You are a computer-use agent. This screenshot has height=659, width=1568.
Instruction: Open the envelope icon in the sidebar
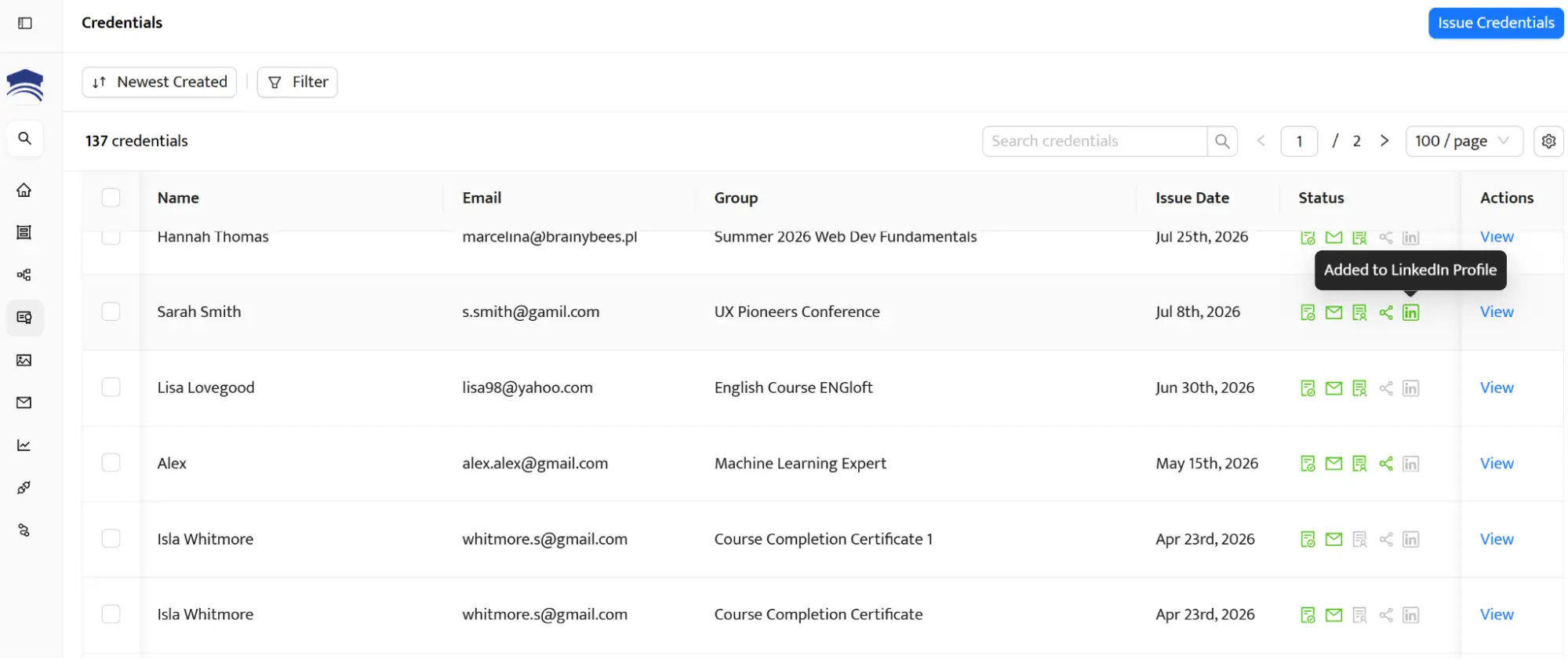pyautogui.click(x=24, y=402)
